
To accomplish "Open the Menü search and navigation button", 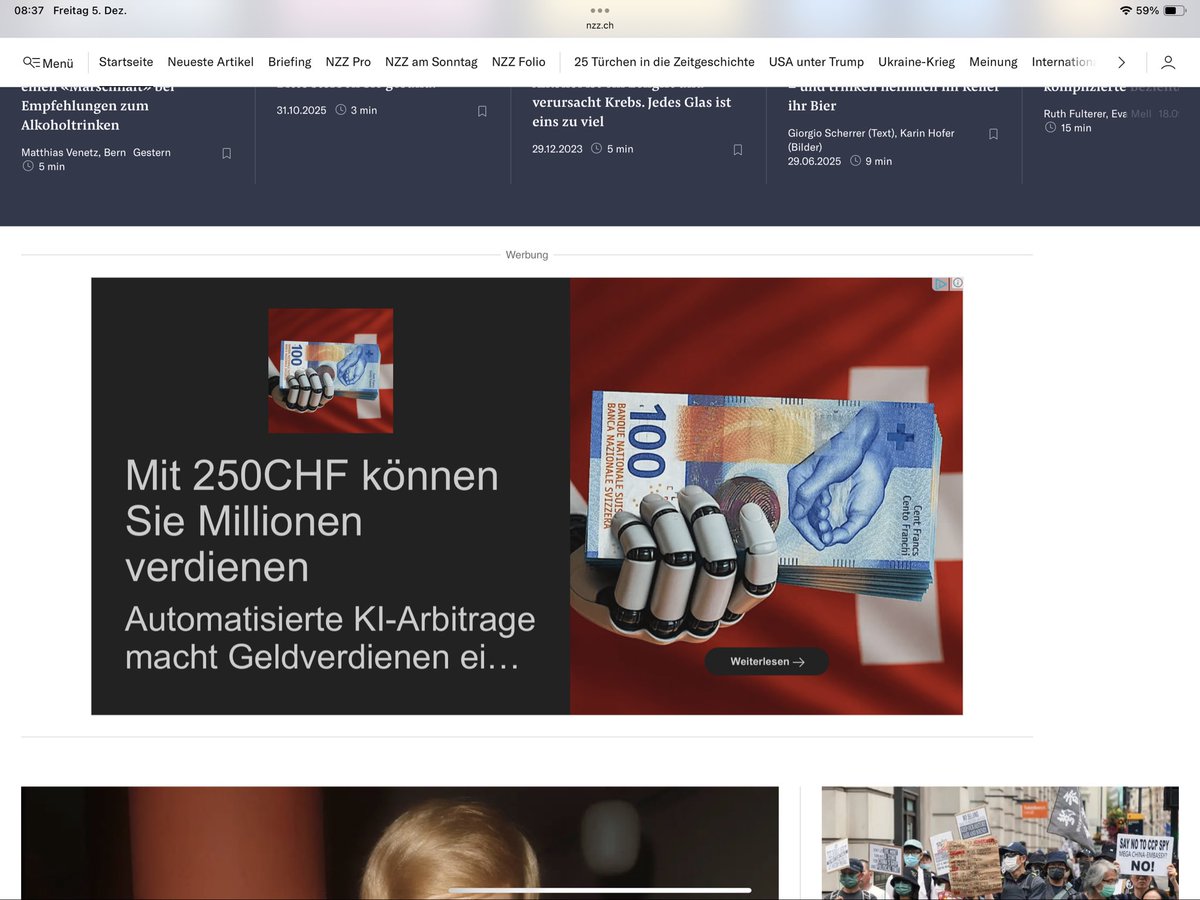I will pos(48,62).
